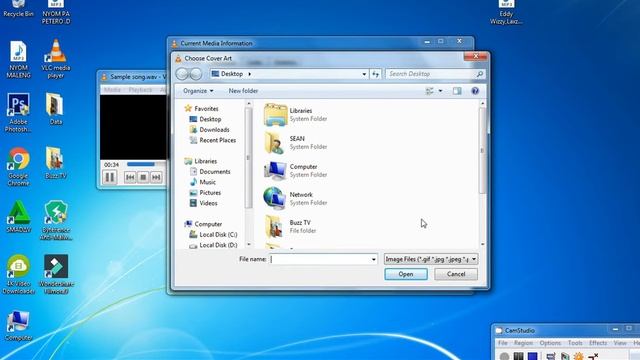
Task: Open Image Files type filter dropdown
Action: tap(431, 259)
